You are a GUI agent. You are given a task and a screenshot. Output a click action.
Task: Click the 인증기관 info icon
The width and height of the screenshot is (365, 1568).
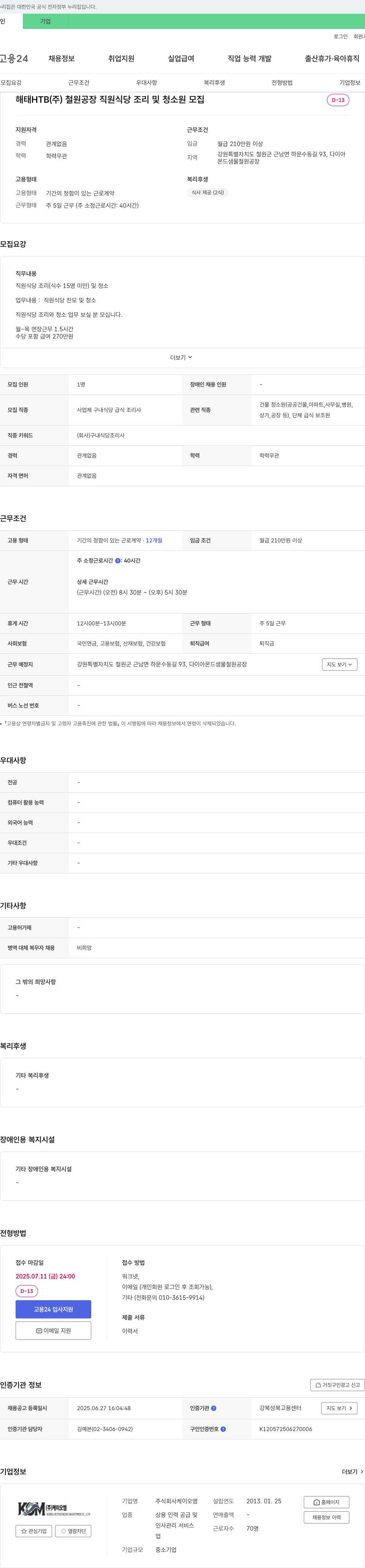tap(214, 1408)
